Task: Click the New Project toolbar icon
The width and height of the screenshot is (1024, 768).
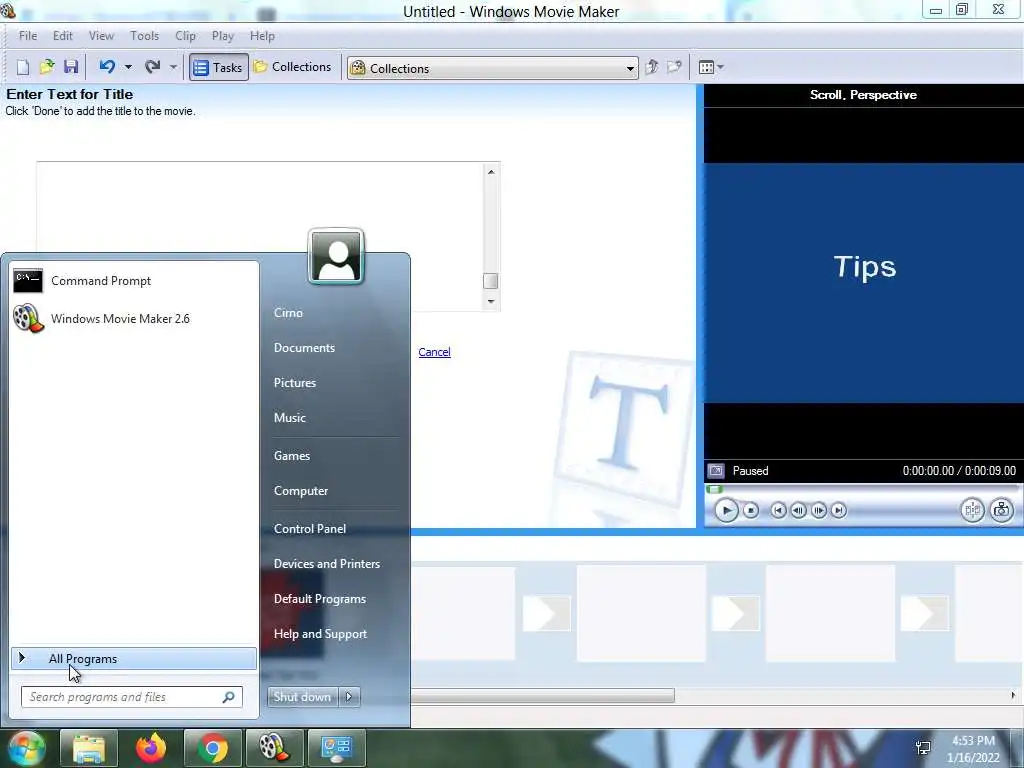Action: (x=23, y=67)
